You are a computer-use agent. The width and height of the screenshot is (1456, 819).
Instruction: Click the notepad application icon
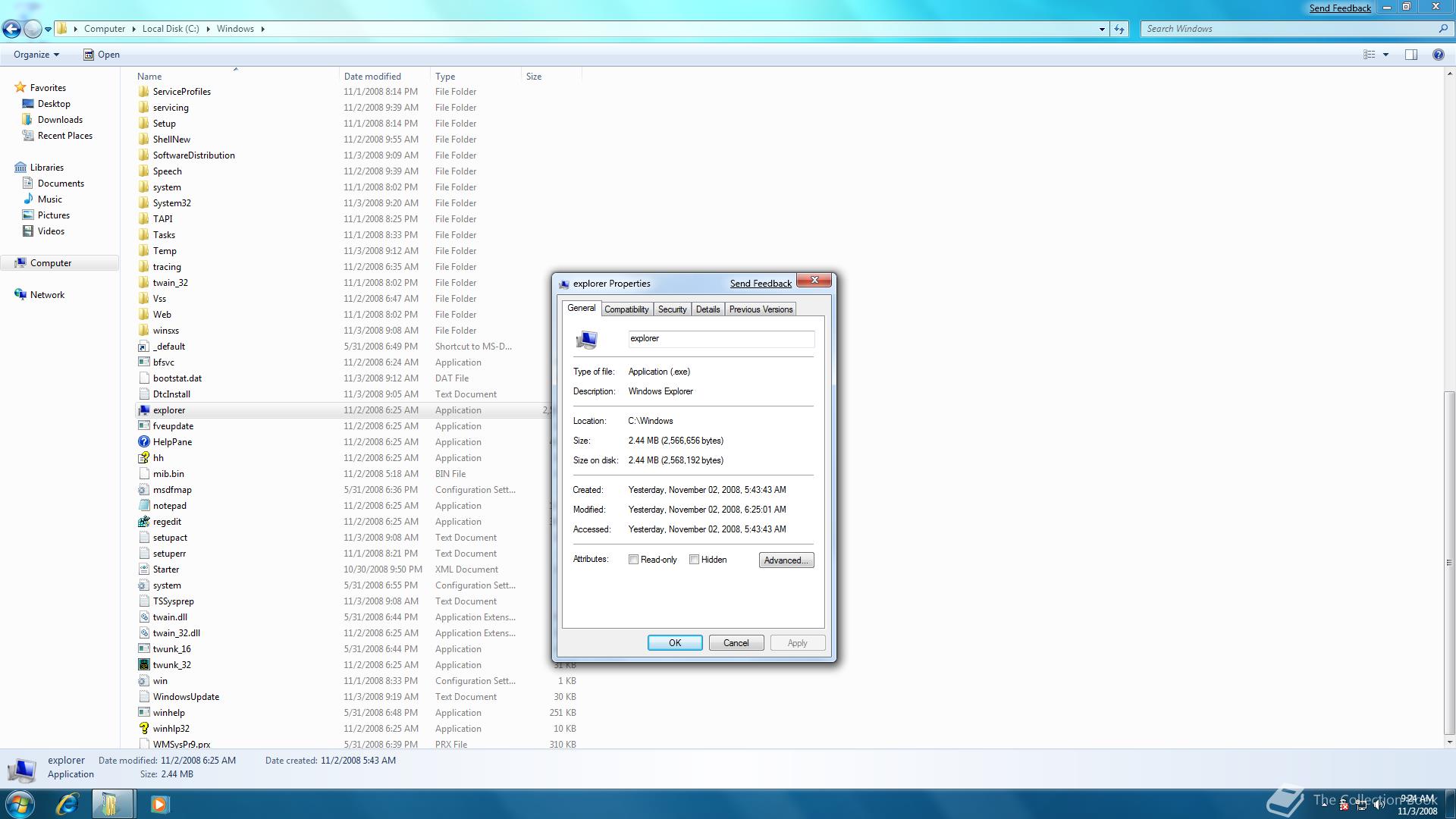(144, 506)
